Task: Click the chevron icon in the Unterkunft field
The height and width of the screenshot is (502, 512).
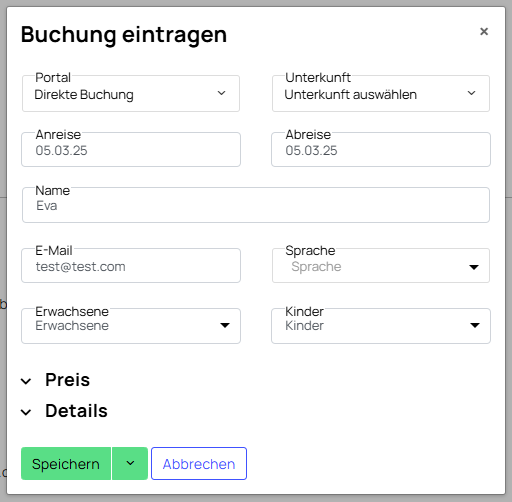Action: 471,93
